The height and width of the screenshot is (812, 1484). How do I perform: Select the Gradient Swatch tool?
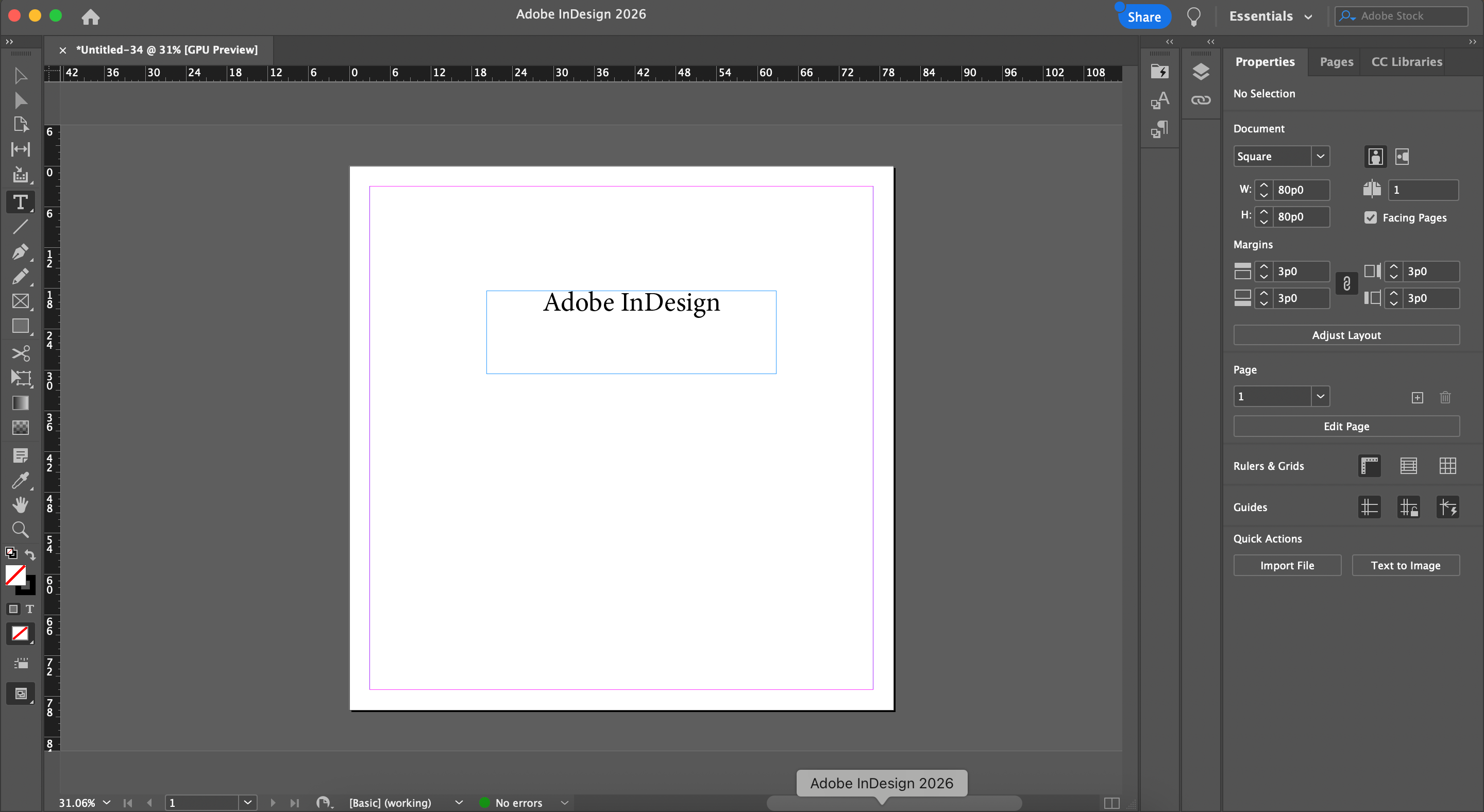click(20, 402)
